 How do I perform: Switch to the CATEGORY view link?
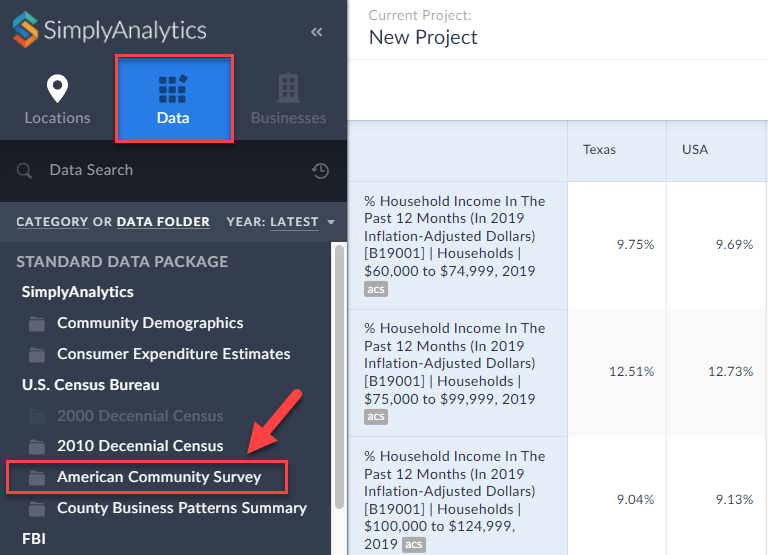point(52,222)
